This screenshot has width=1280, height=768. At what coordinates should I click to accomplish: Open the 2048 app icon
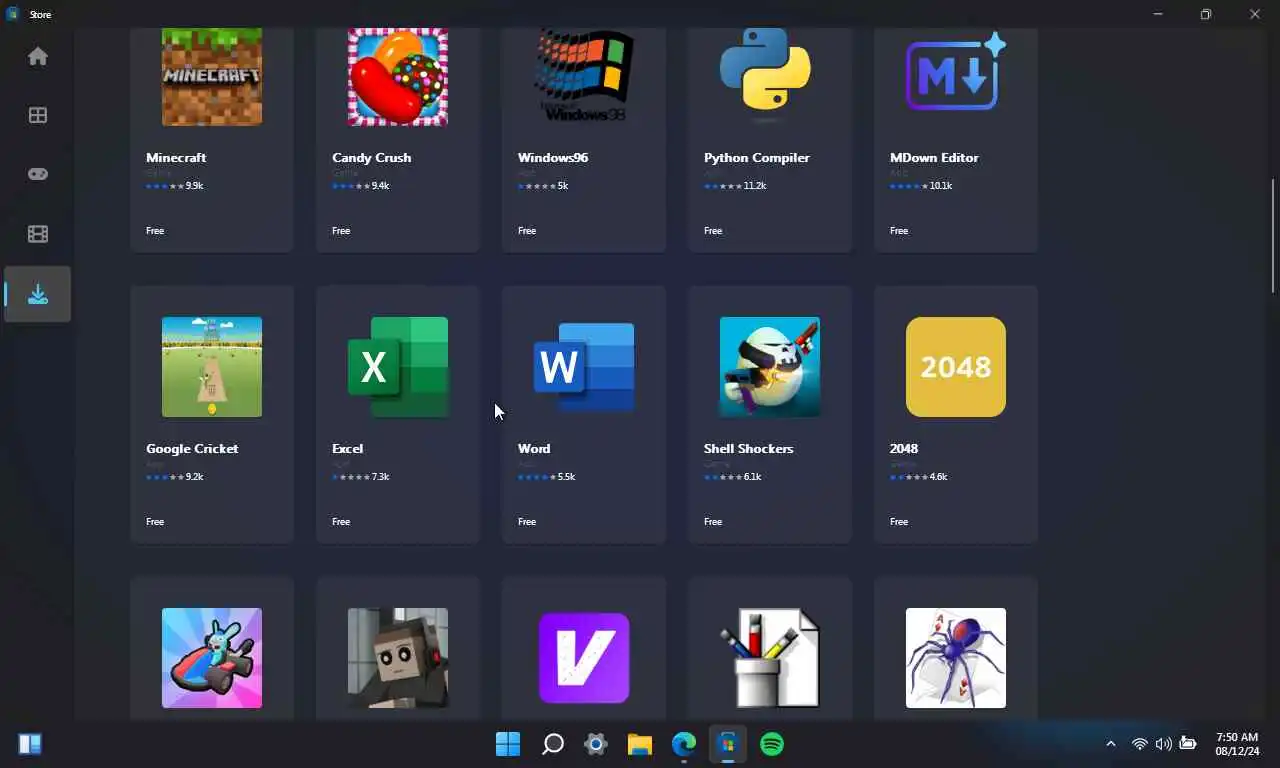pyautogui.click(x=956, y=367)
